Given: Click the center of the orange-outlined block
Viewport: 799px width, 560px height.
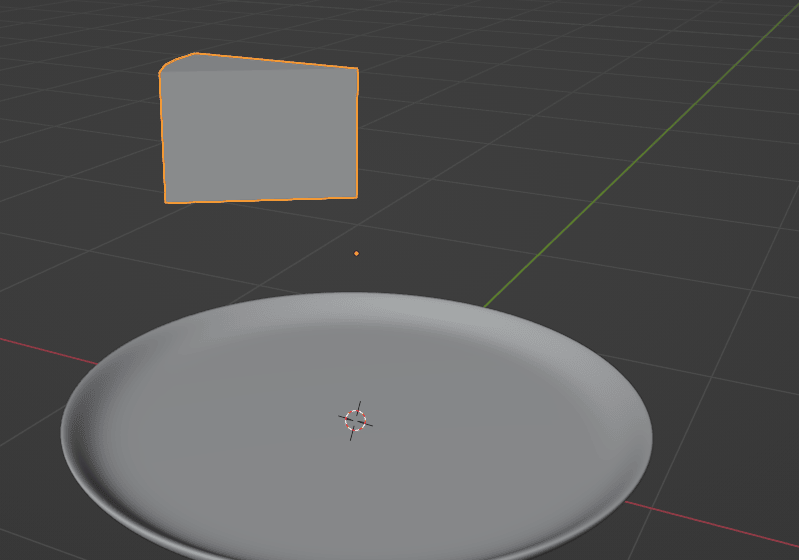Looking at the screenshot, I should tap(260, 133).
